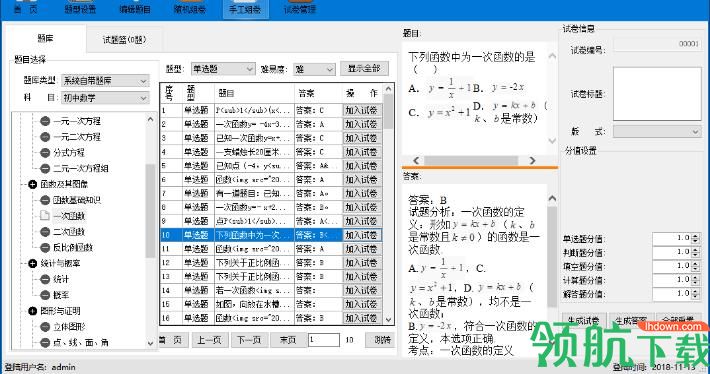710x374 pixels.
Task: Click the minus icon beside 二次函数
Action: tap(45, 232)
